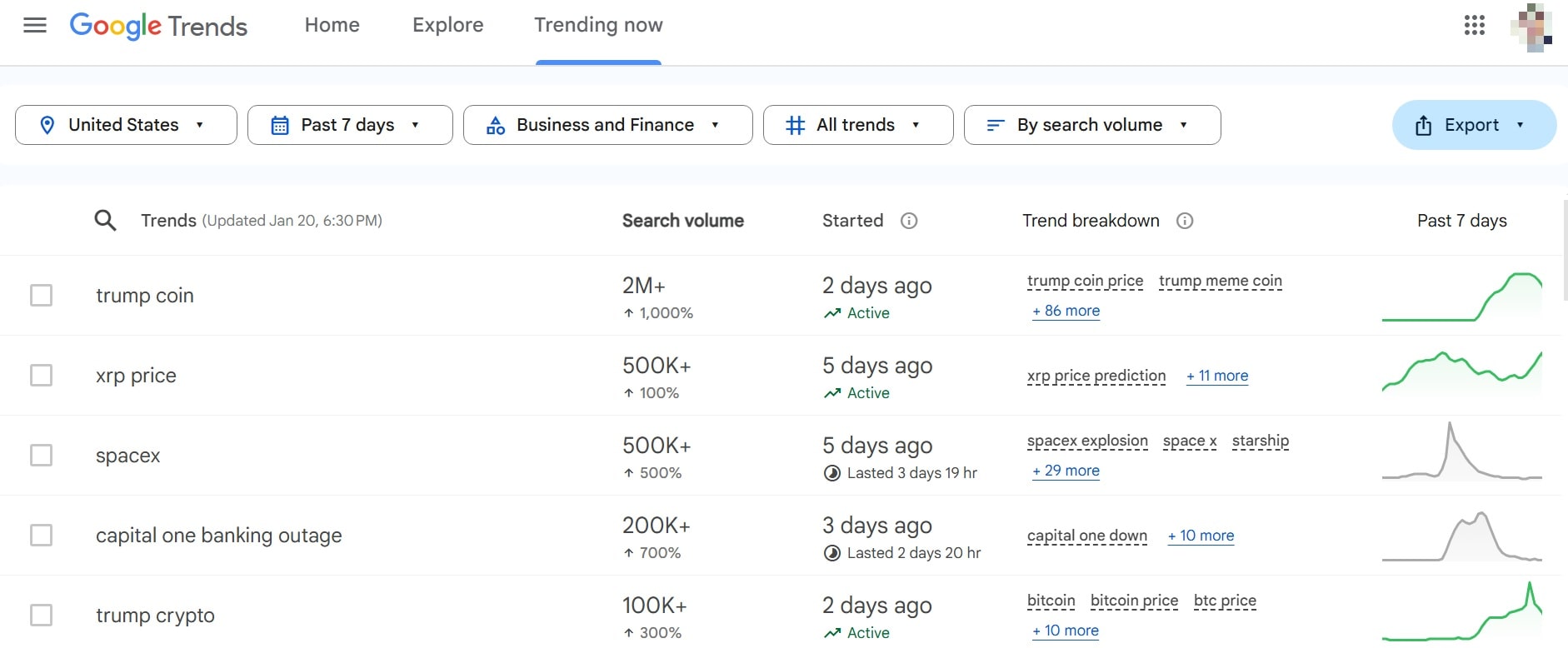Tick the trump crypto checkbox
Screen dimensions: 1568x648
(42, 616)
